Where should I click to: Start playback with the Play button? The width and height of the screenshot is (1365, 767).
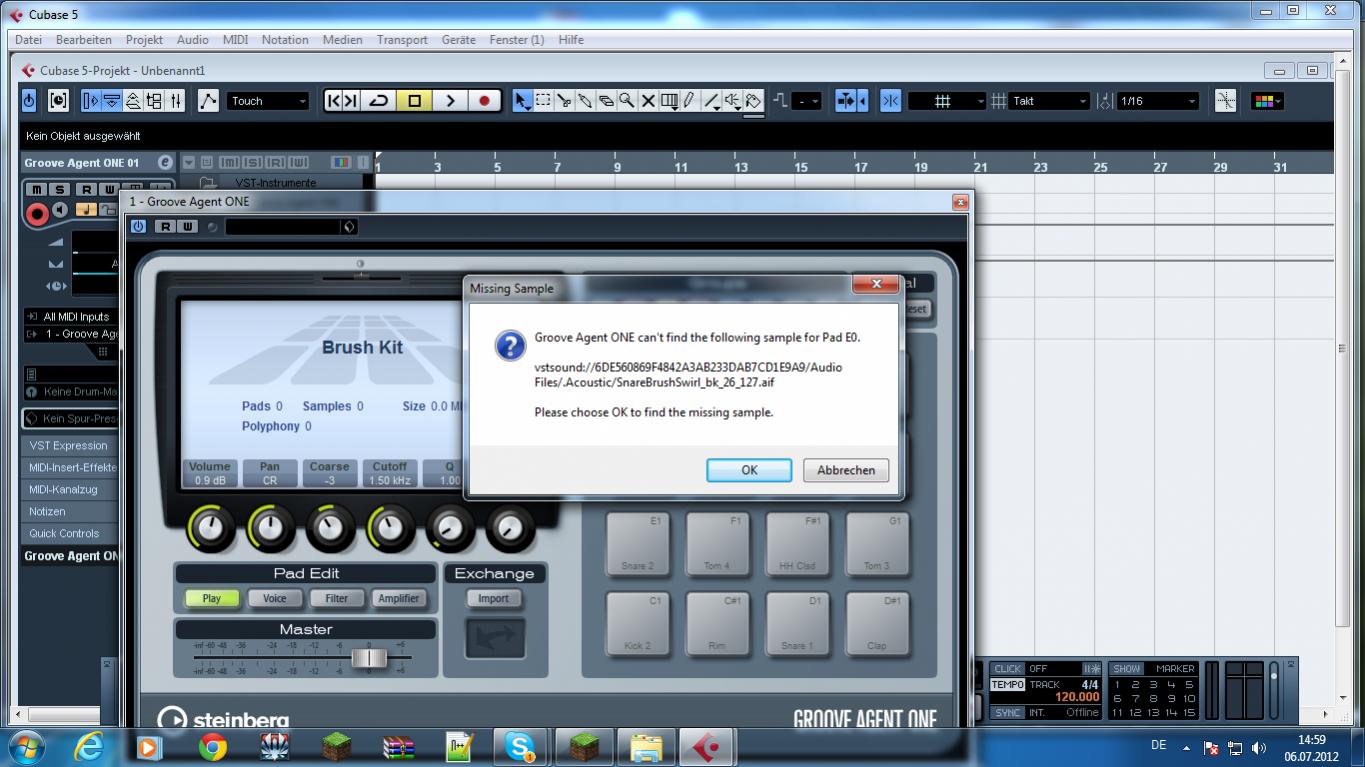[450, 101]
